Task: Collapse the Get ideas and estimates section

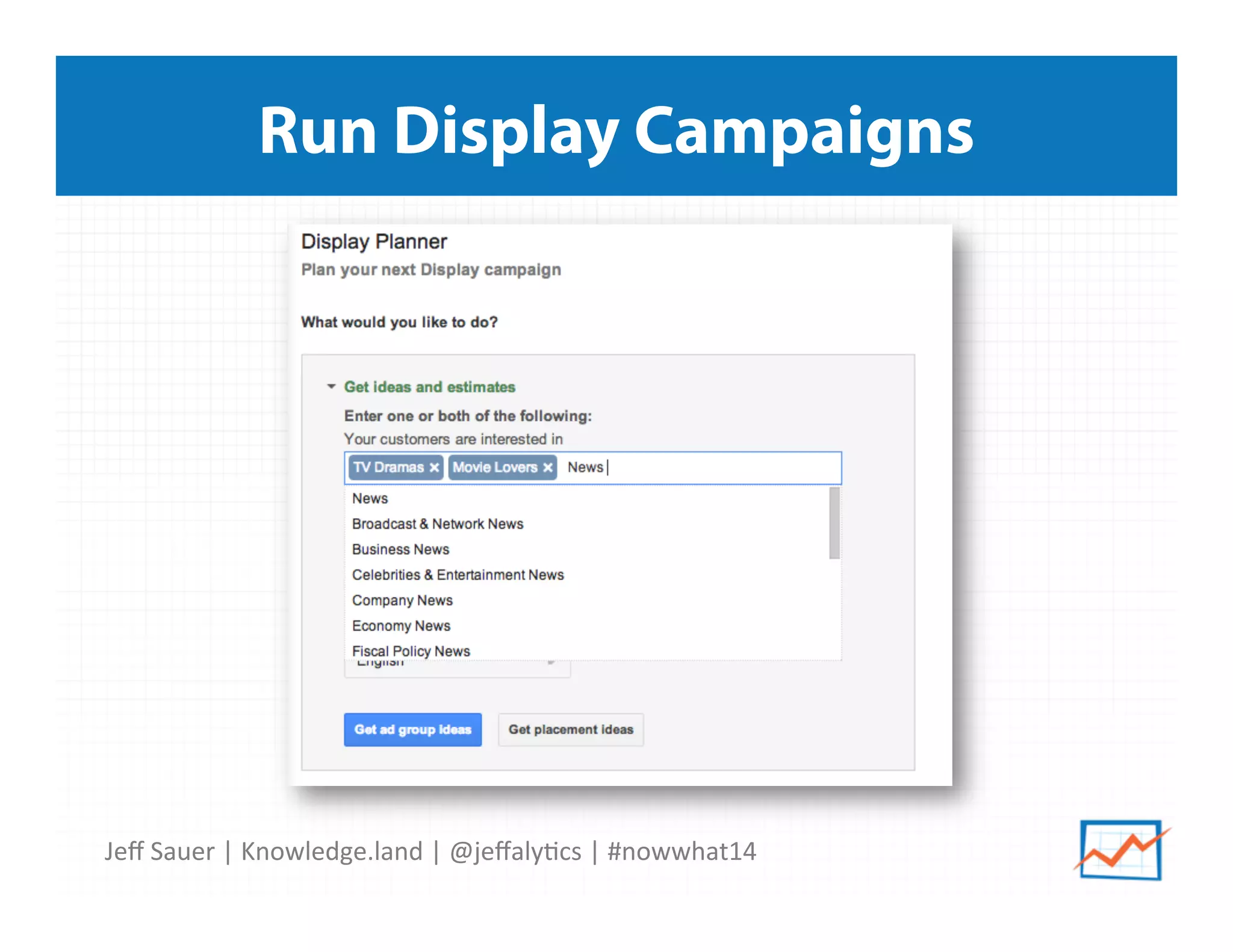Action: click(x=331, y=387)
